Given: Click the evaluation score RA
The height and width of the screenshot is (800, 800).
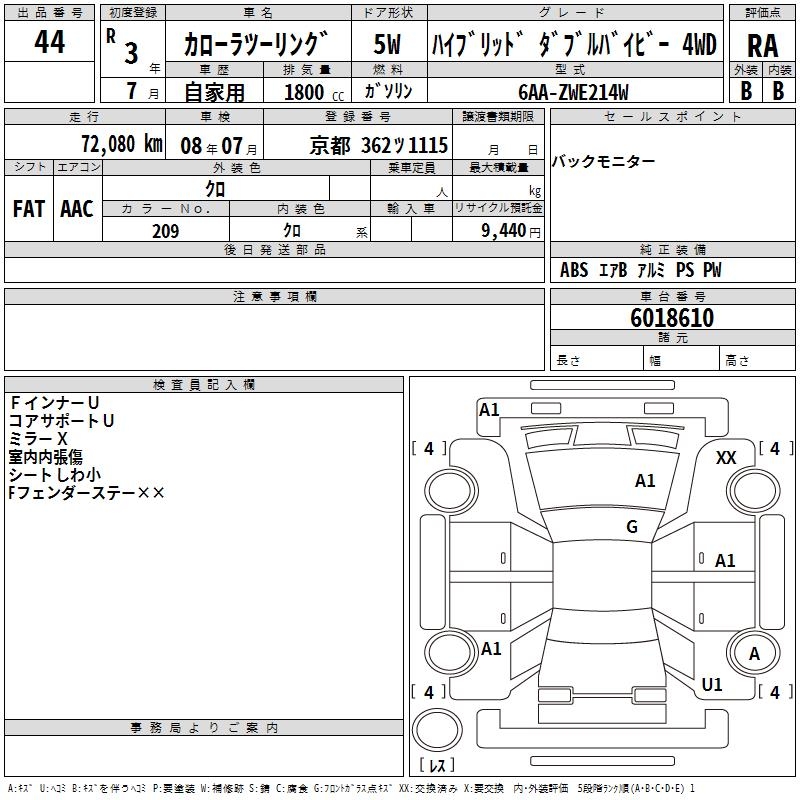Looking at the screenshot, I should [x=762, y=46].
